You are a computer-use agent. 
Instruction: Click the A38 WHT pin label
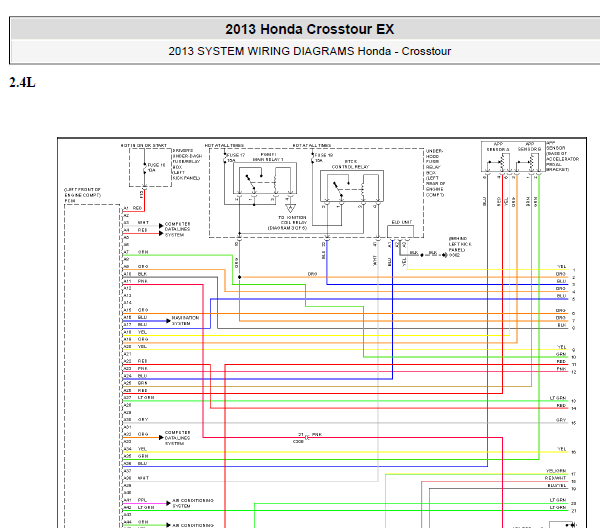136,478
